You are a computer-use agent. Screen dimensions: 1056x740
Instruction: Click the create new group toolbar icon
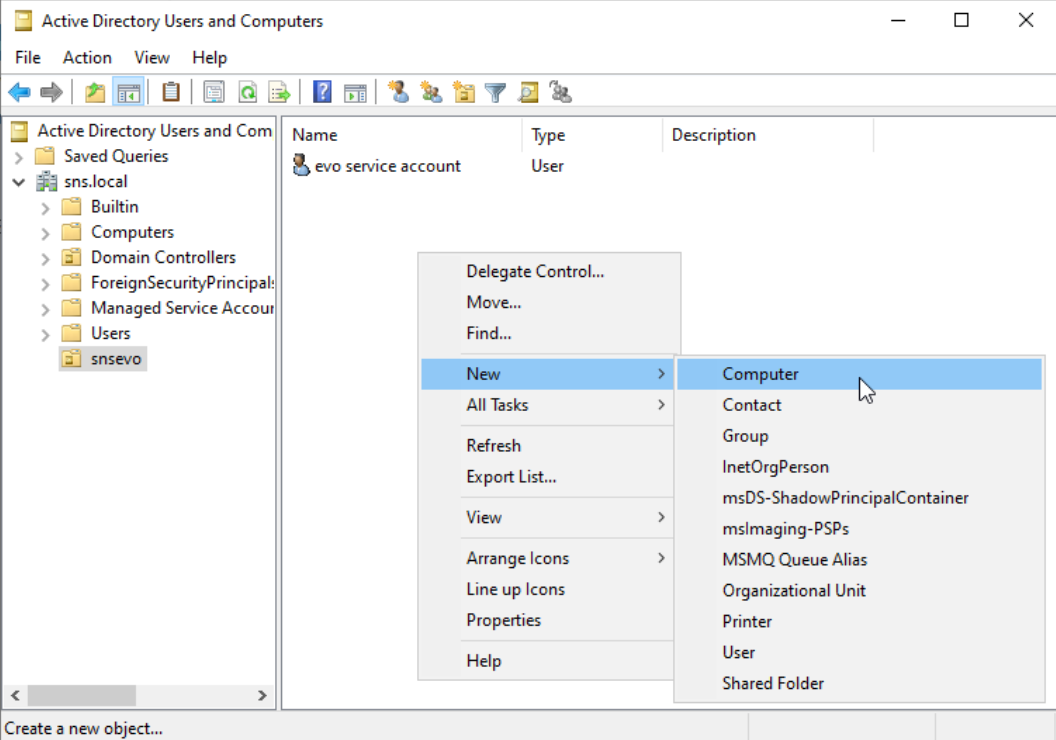[431, 92]
